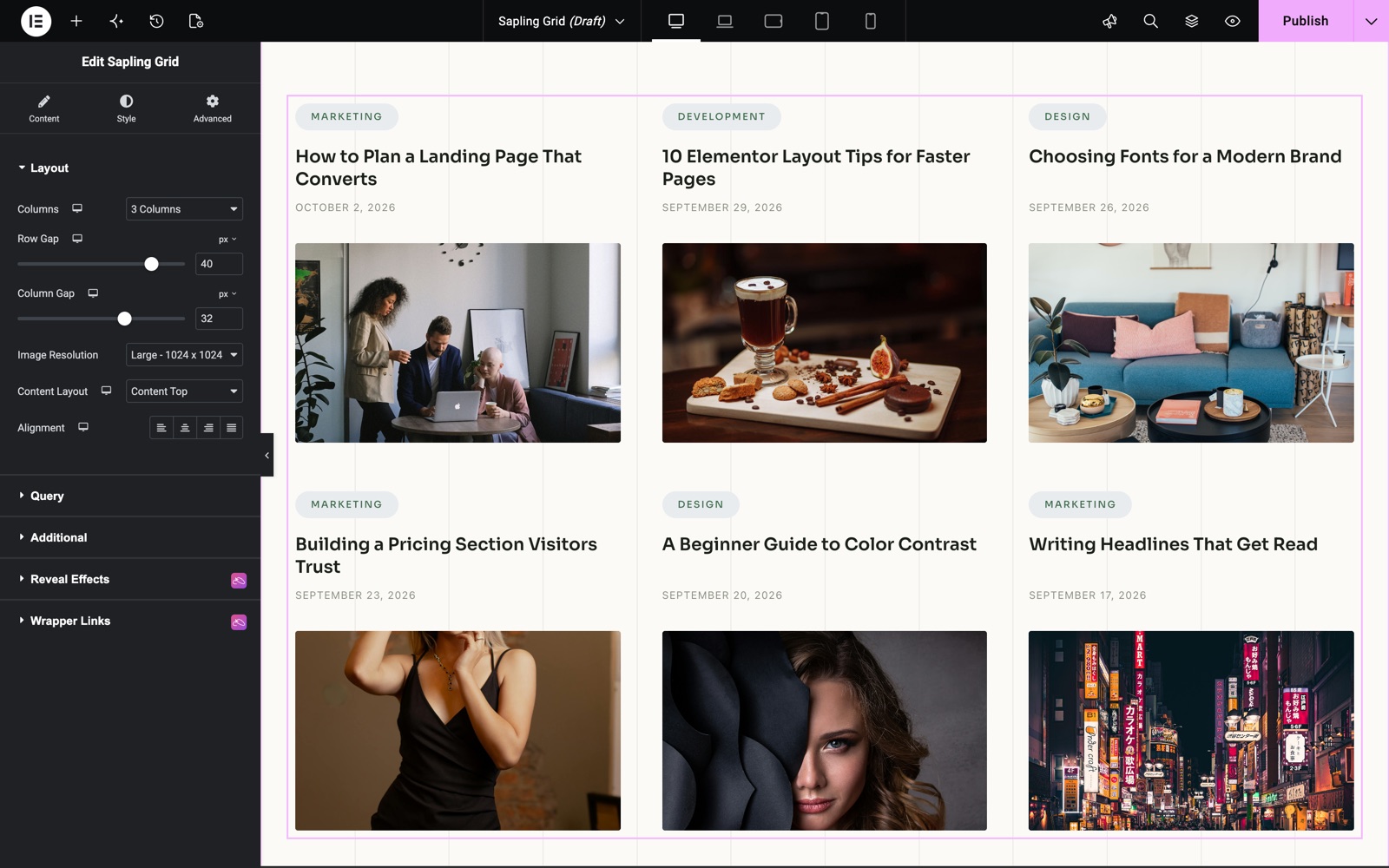
Task: Open the Image Resolution dropdown
Action: 184,355
